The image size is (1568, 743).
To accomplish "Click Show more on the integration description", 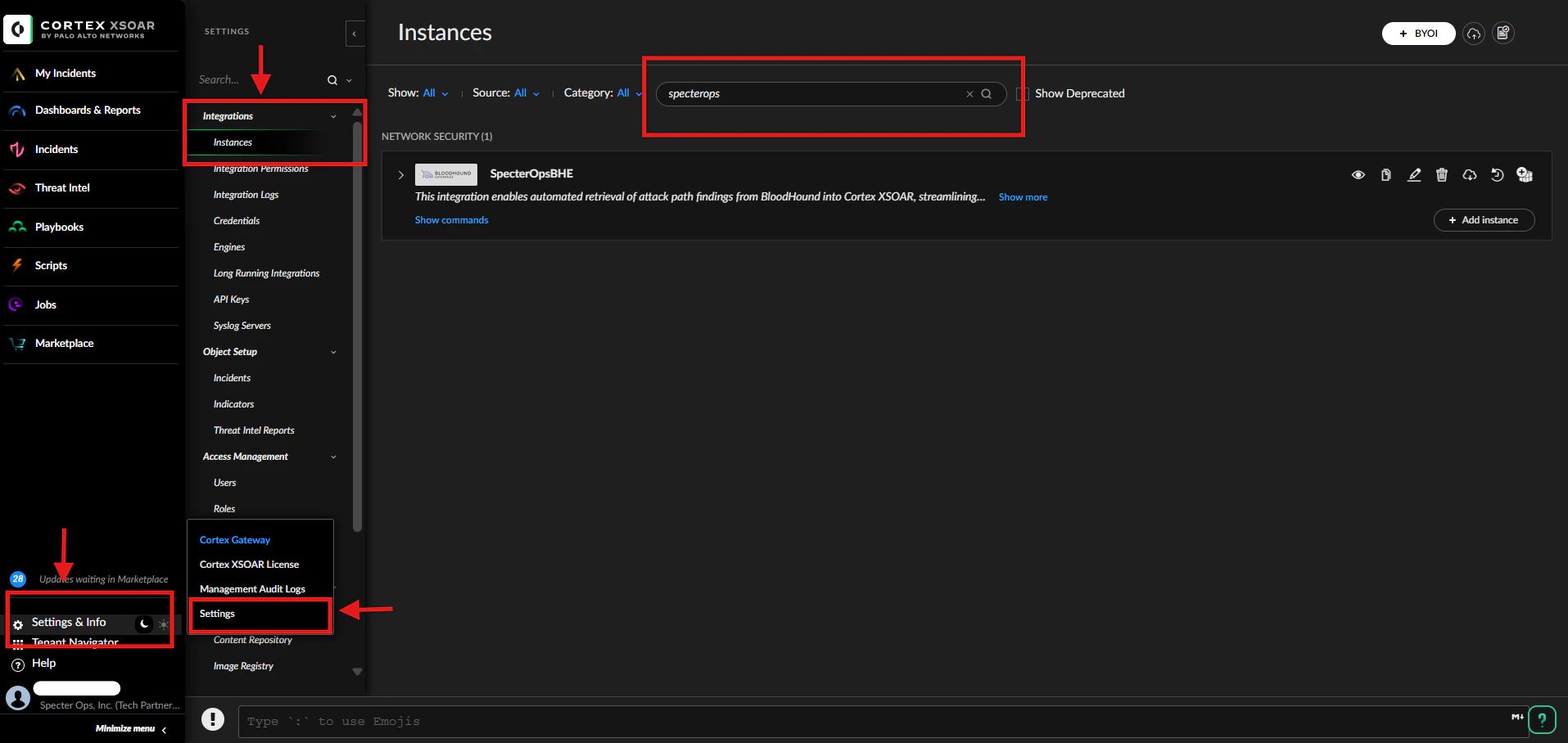I will point(1023,196).
